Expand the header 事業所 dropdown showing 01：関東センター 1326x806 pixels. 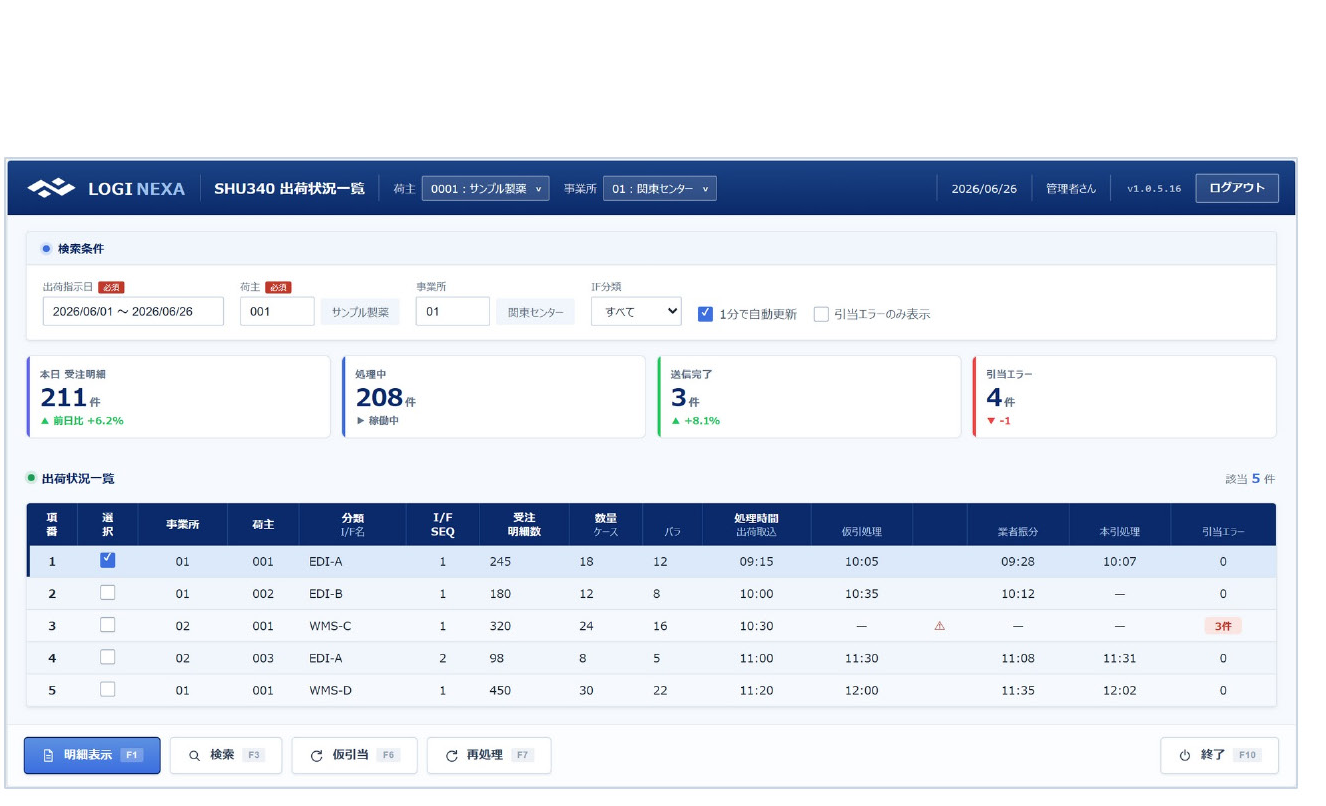(659, 188)
